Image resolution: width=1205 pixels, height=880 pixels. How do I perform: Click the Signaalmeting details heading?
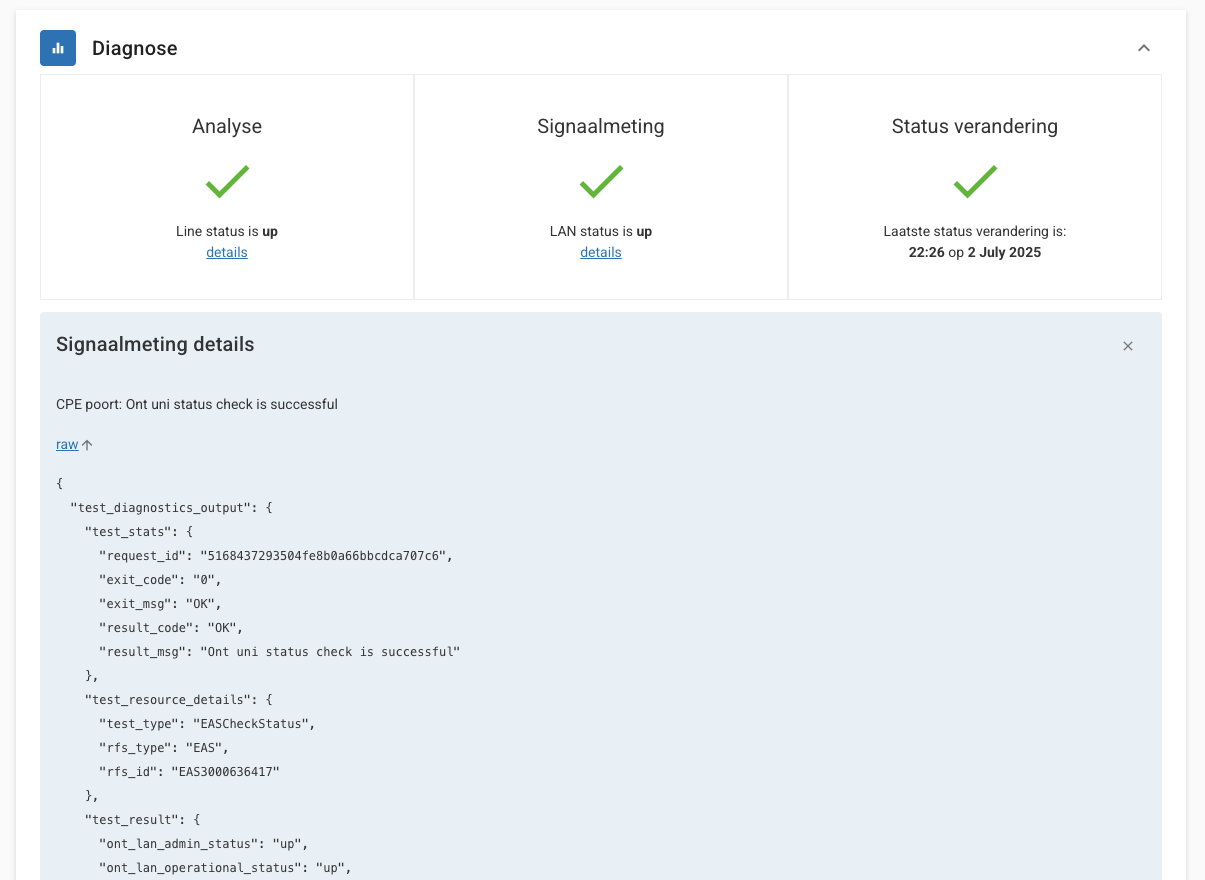(155, 344)
